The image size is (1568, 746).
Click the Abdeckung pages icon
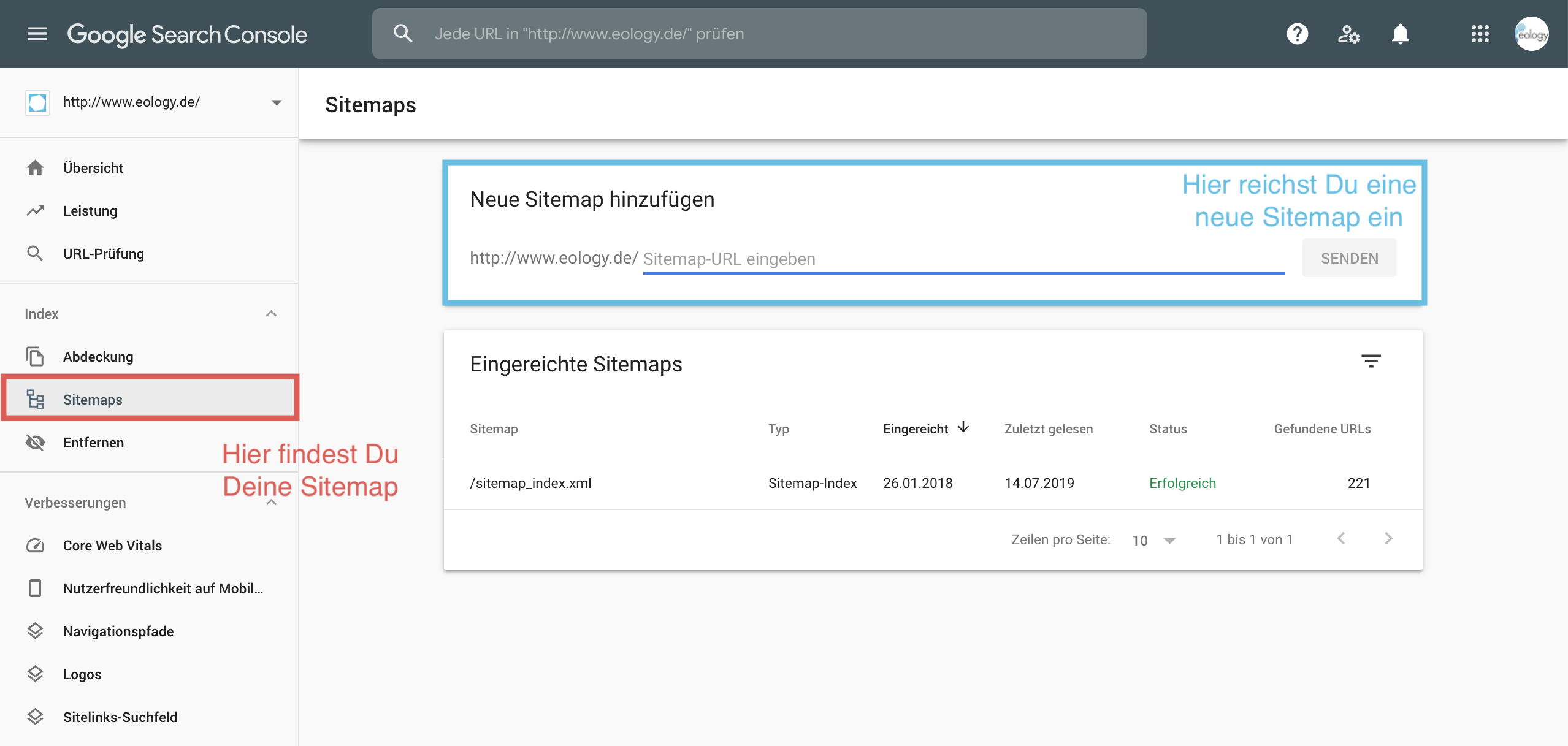coord(36,356)
